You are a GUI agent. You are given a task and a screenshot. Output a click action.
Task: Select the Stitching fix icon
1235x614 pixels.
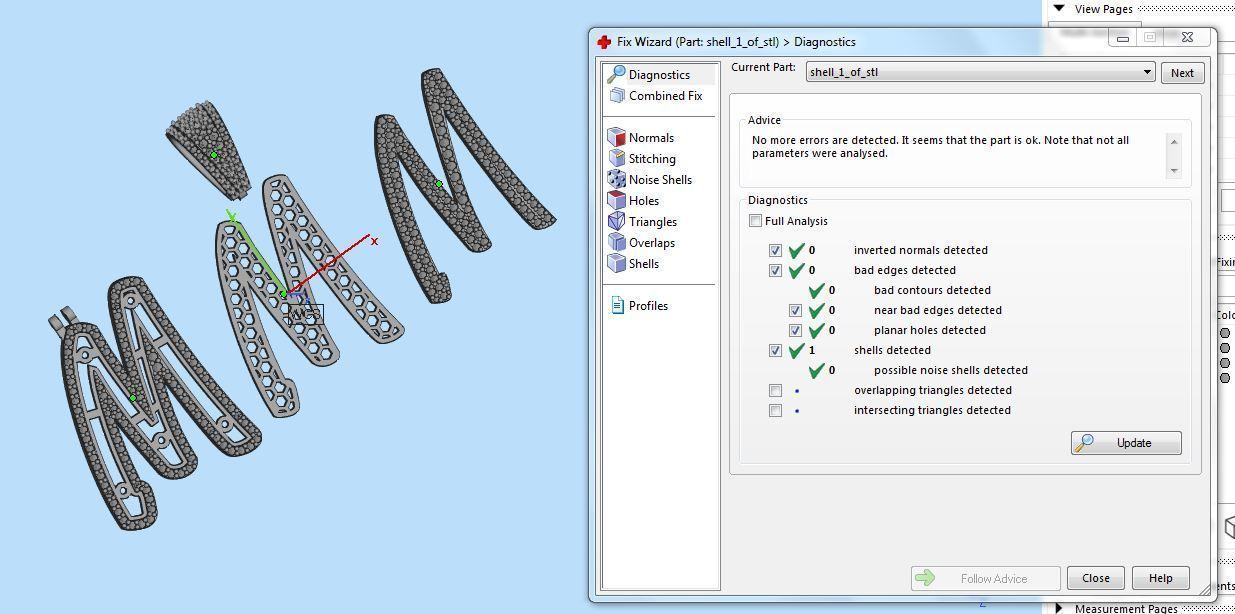point(616,159)
